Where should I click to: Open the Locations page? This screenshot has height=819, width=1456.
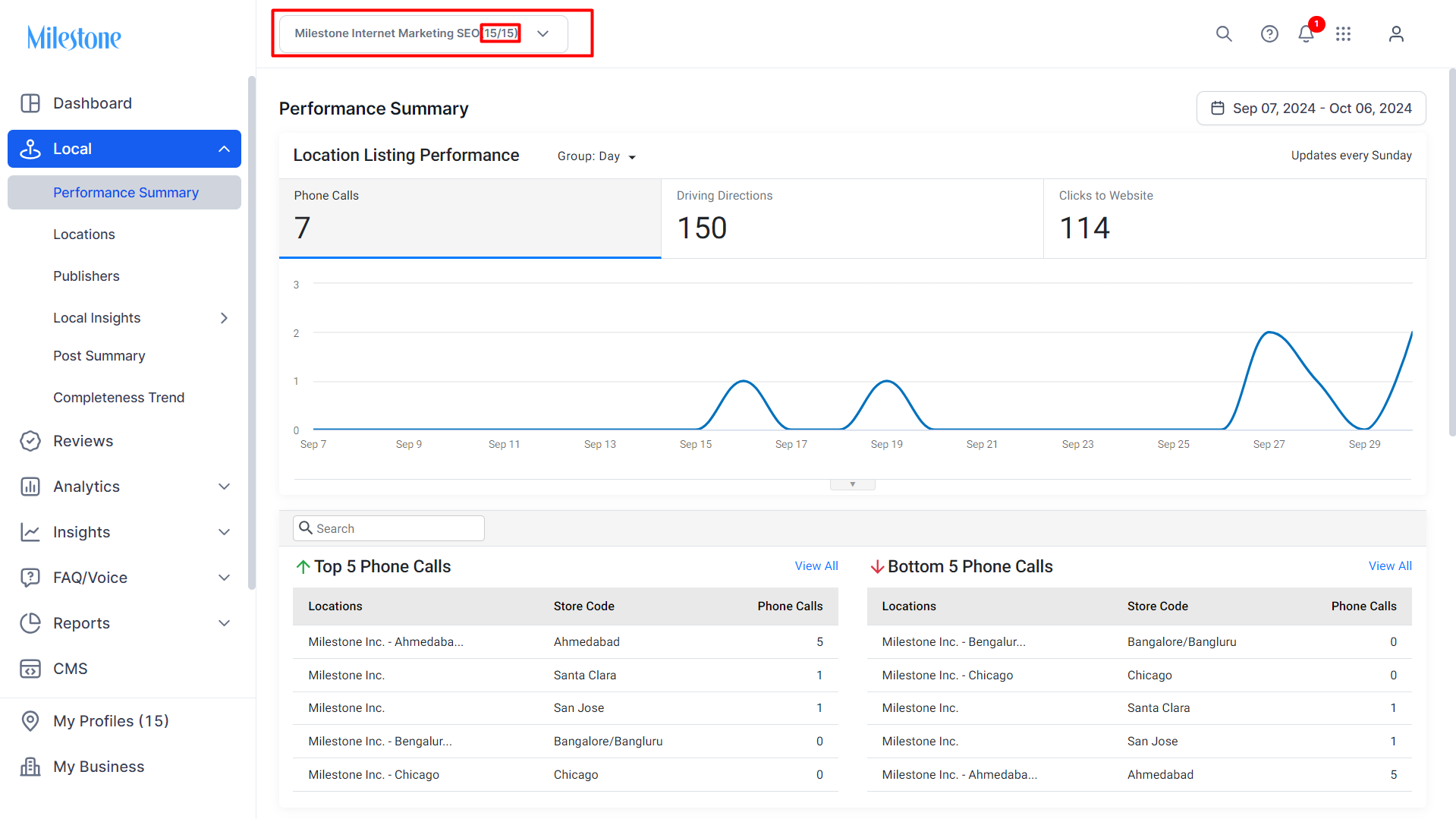[84, 235]
